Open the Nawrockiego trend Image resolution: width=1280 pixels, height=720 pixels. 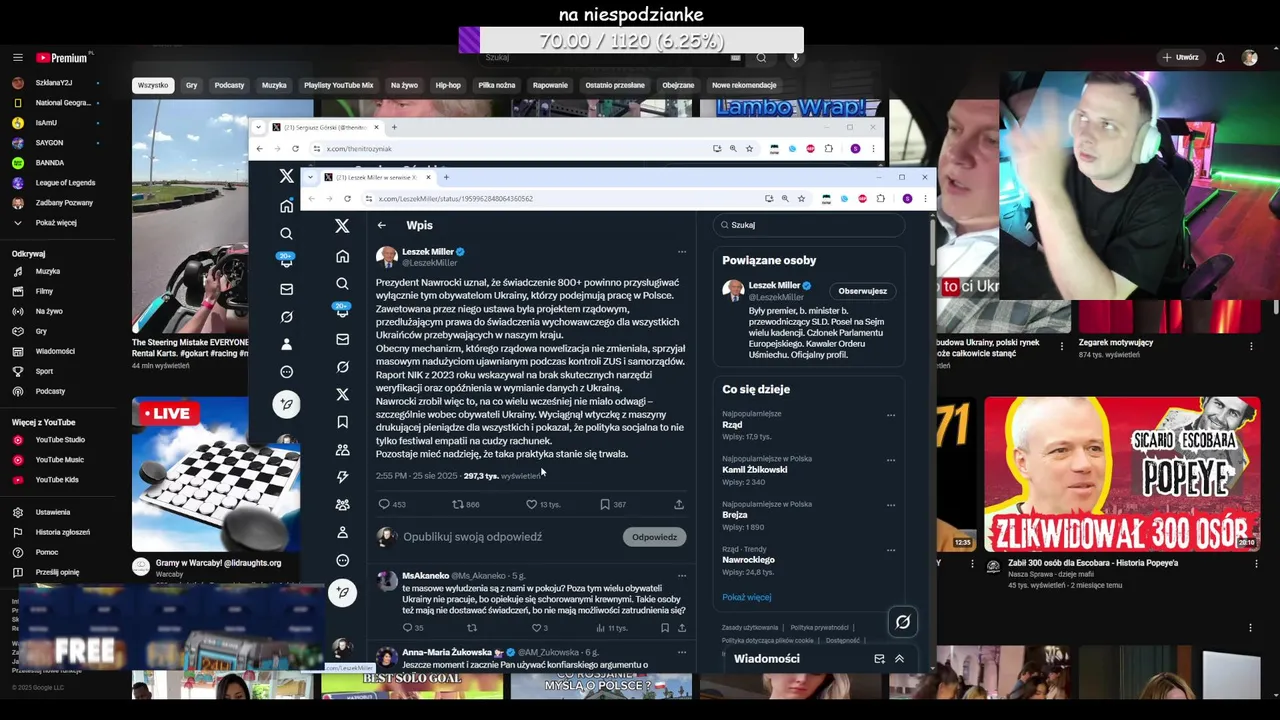click(749, 560)
